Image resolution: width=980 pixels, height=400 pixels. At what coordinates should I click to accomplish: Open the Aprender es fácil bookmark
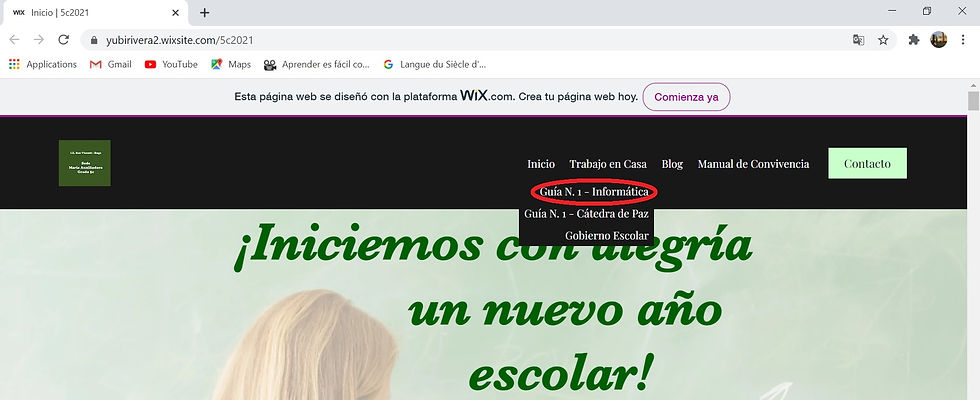tap(317, 64)
